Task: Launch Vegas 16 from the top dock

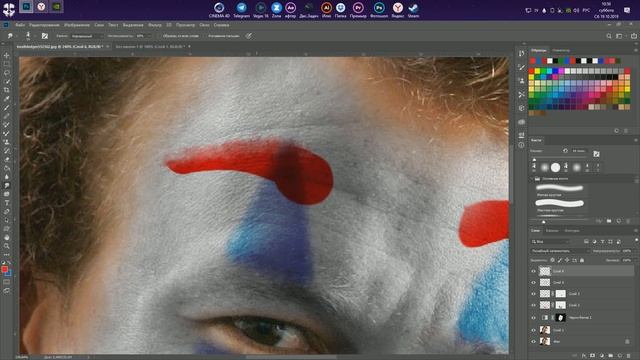Action: [x=260, y=10]
